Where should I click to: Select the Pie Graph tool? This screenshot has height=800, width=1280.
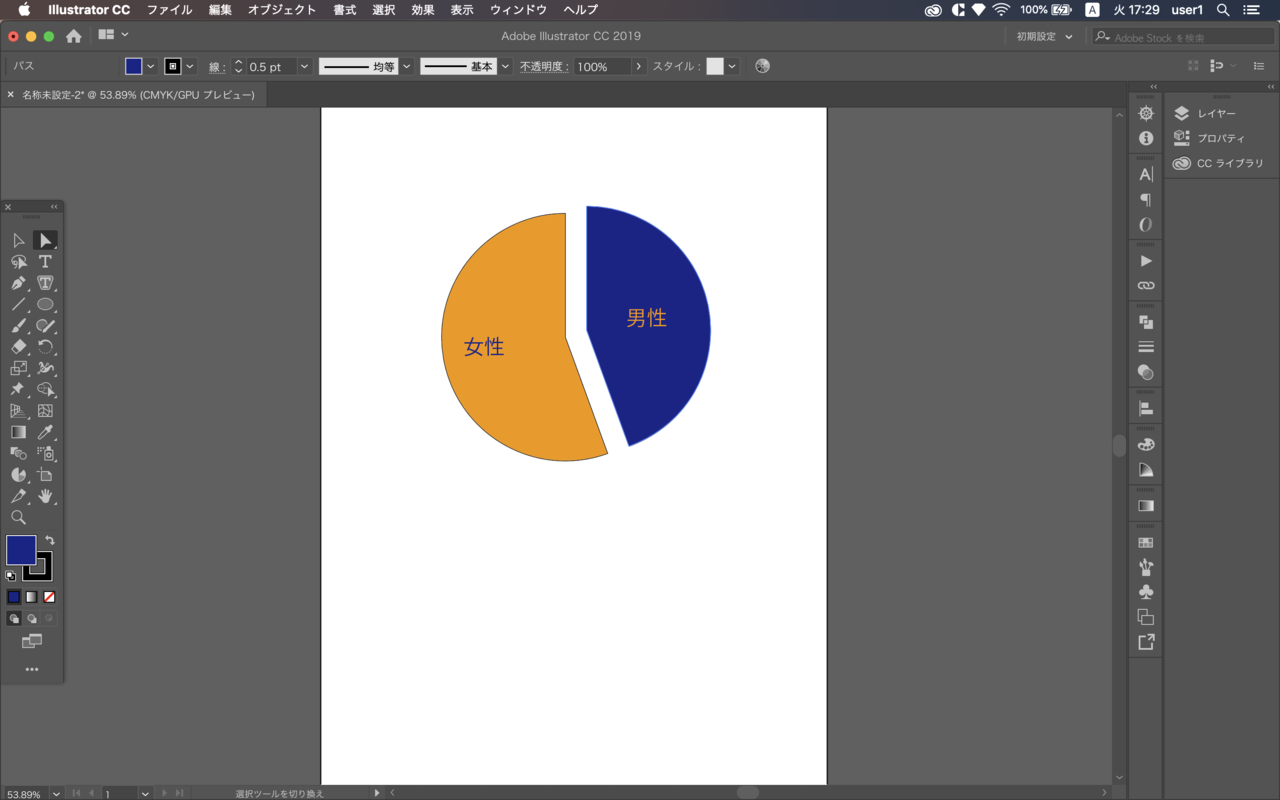pyautogui.click(x=18, y=475)
